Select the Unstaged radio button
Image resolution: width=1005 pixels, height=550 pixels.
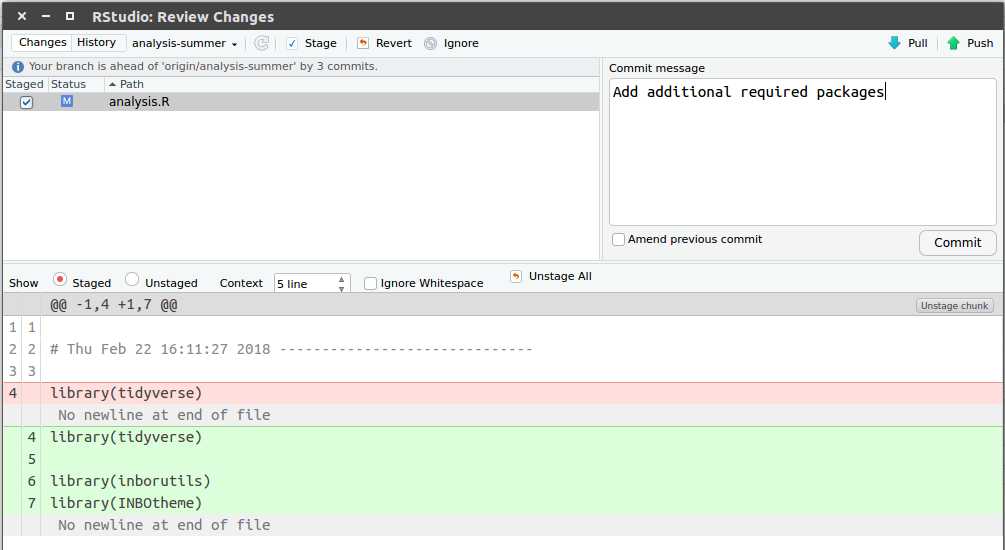(132, 281)
